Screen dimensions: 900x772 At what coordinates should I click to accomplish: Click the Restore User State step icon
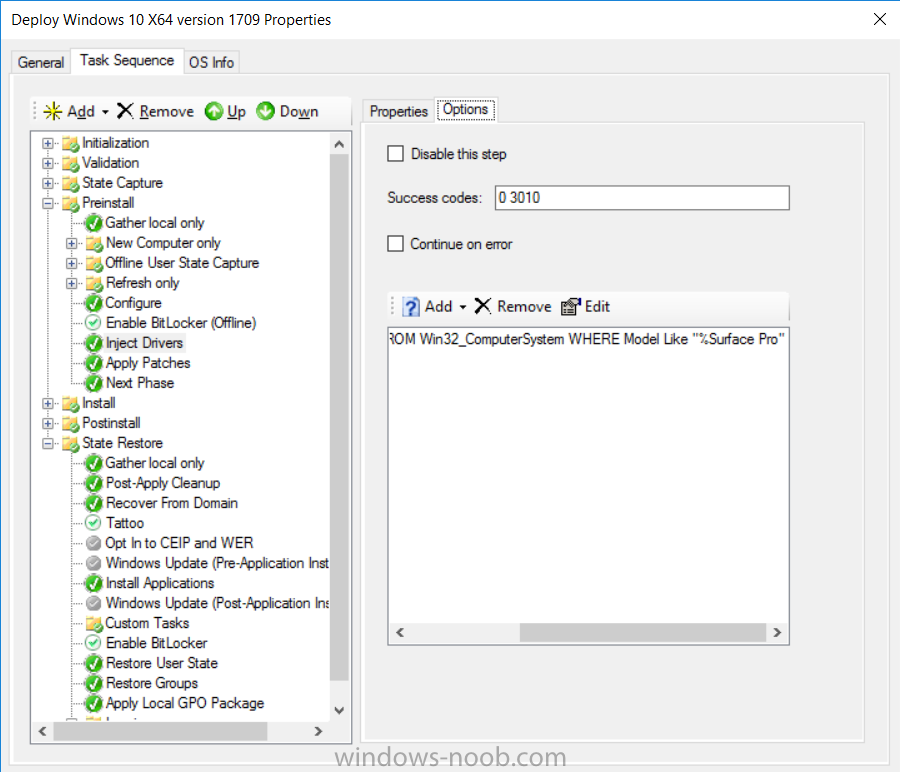click(x=94, y=664)
